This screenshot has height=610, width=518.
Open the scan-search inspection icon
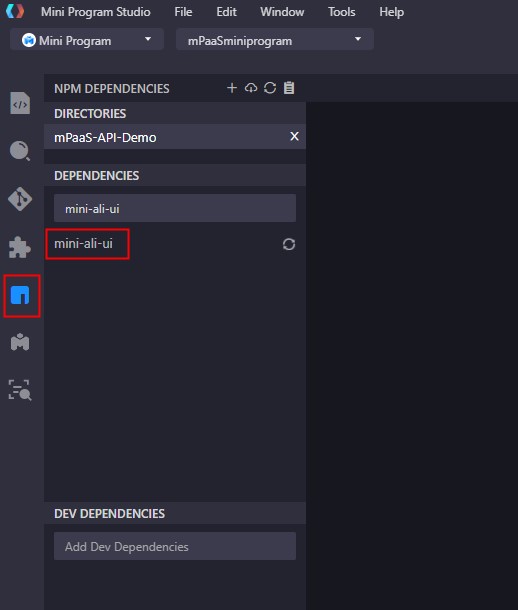(20, 390)
